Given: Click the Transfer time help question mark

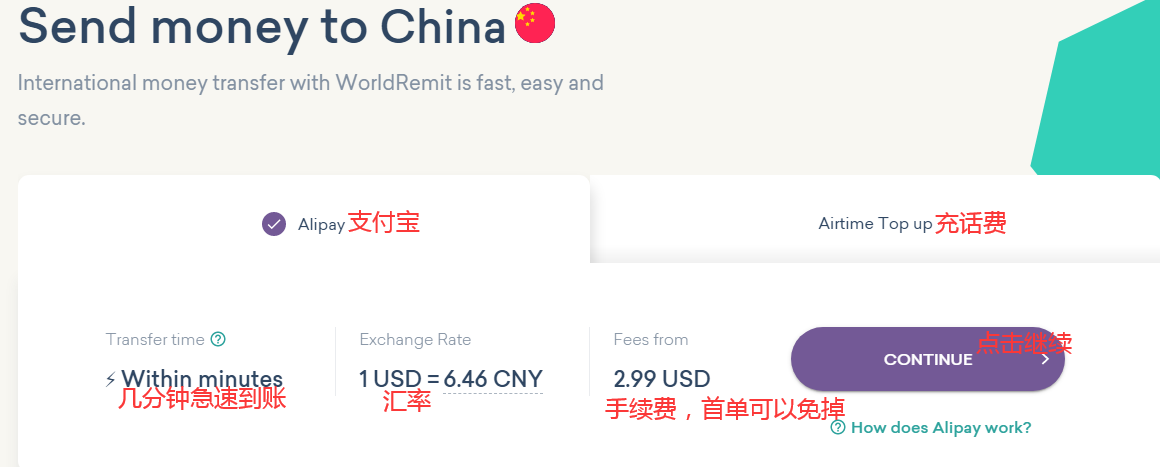Looking at the screenshot, I should (218, 340).
